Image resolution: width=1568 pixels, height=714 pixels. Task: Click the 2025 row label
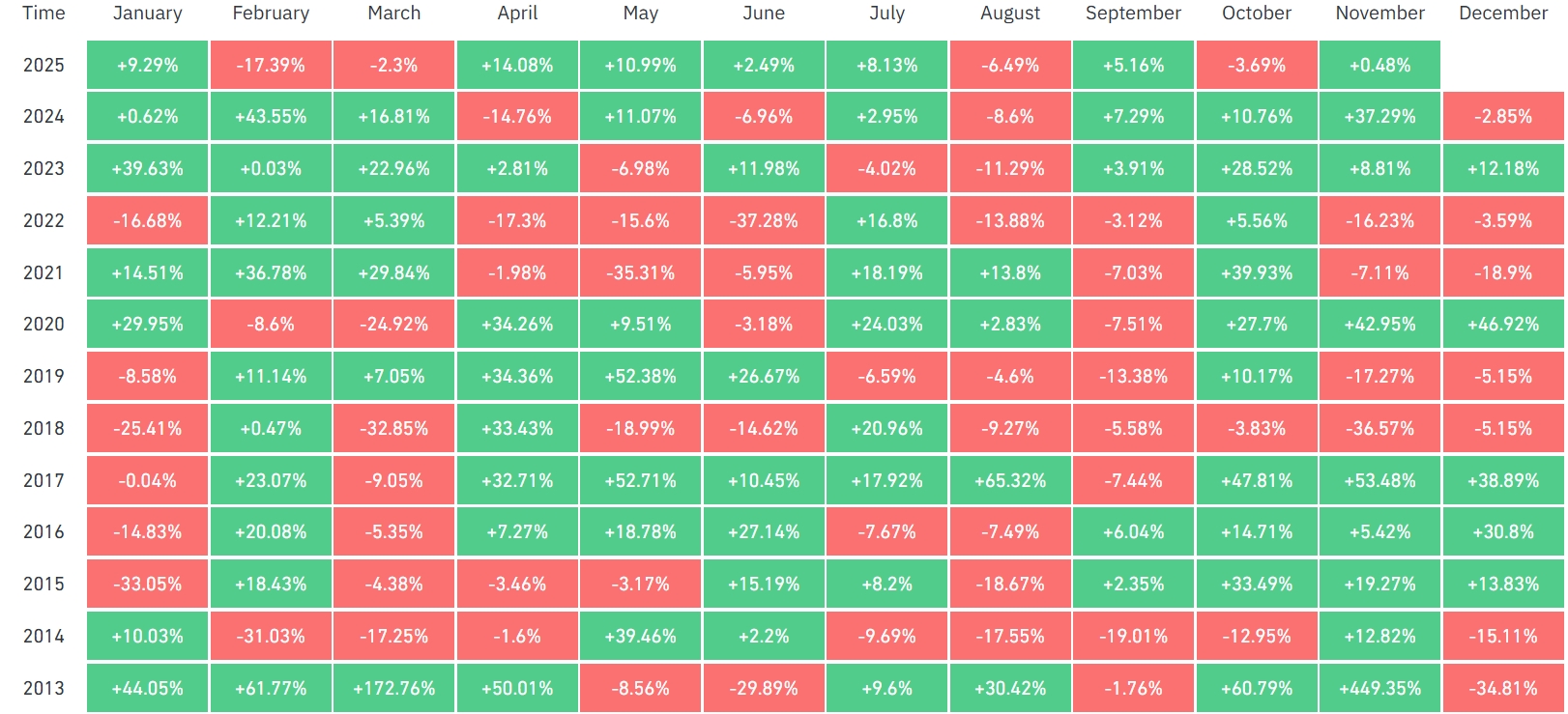point(44,66)
